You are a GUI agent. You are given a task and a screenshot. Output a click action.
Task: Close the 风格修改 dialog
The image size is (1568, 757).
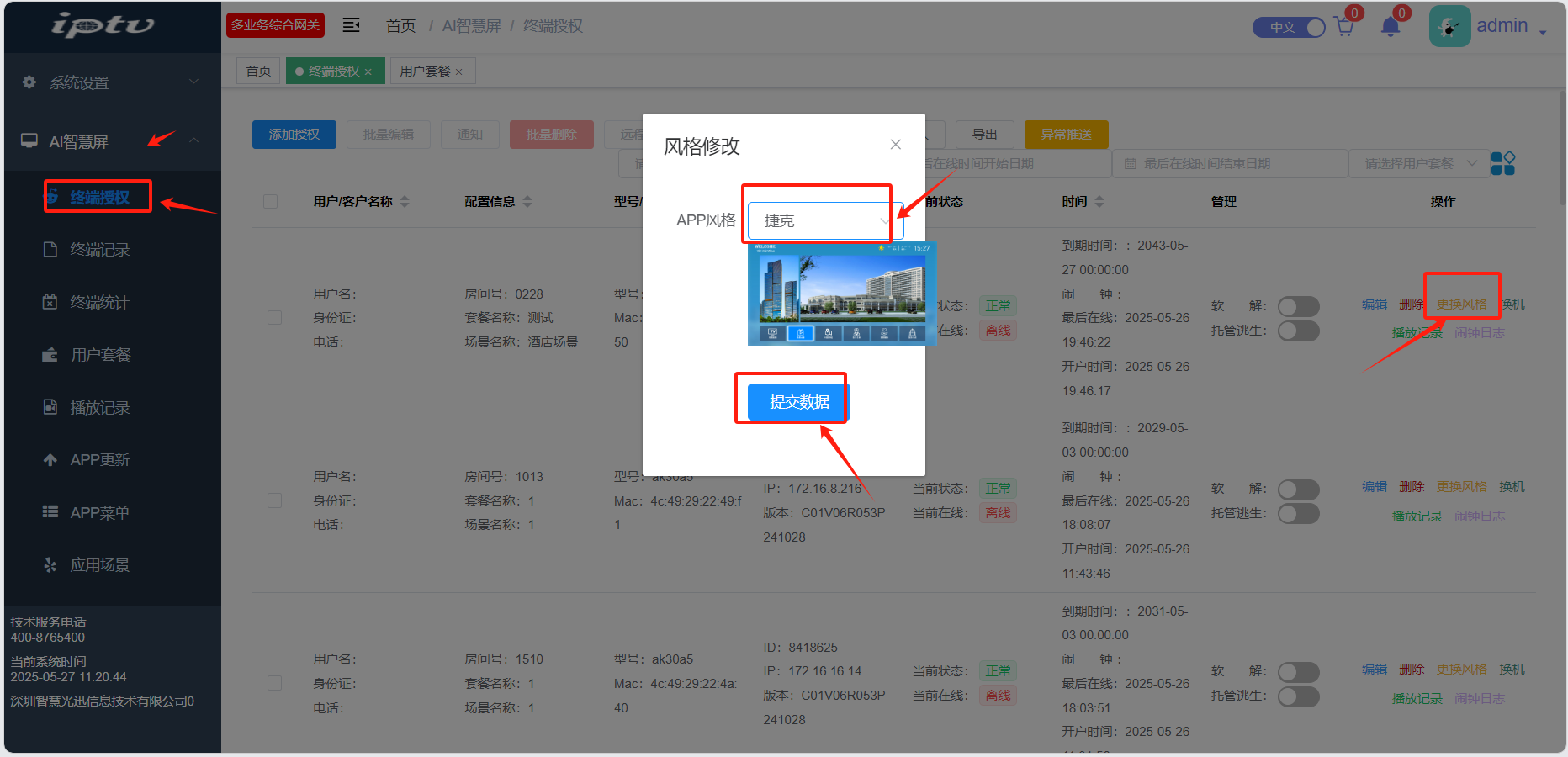(x=895, y=145)
